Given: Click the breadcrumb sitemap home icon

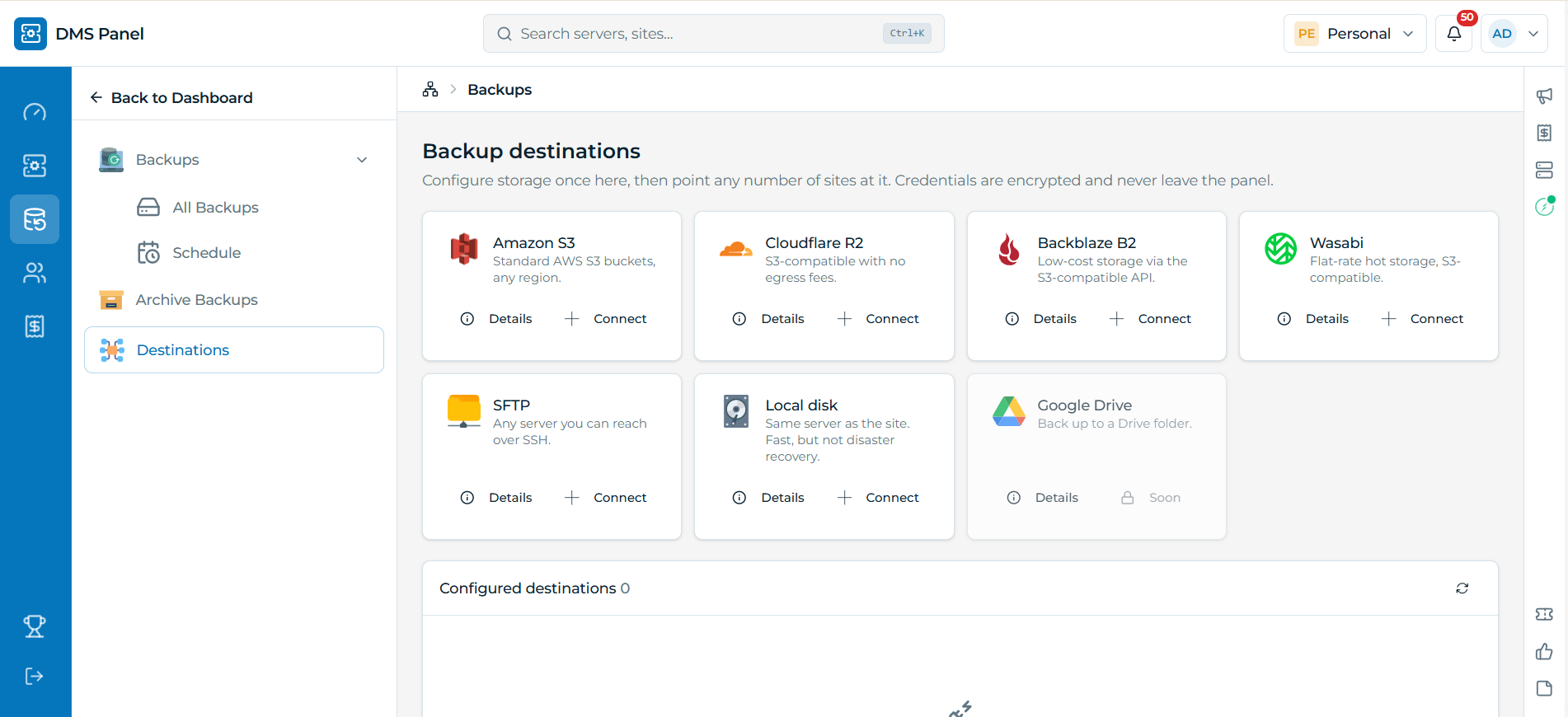Looking at the screenshot, I should (x=430, y=89).
